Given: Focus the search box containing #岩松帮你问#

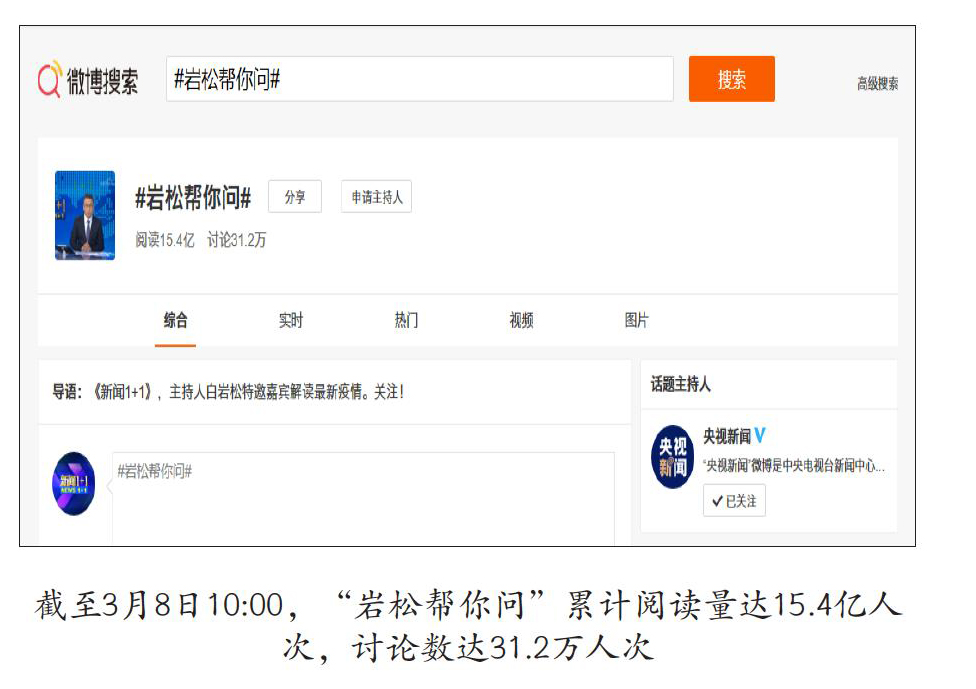Looking at the screenshot, I should (420, 79).
